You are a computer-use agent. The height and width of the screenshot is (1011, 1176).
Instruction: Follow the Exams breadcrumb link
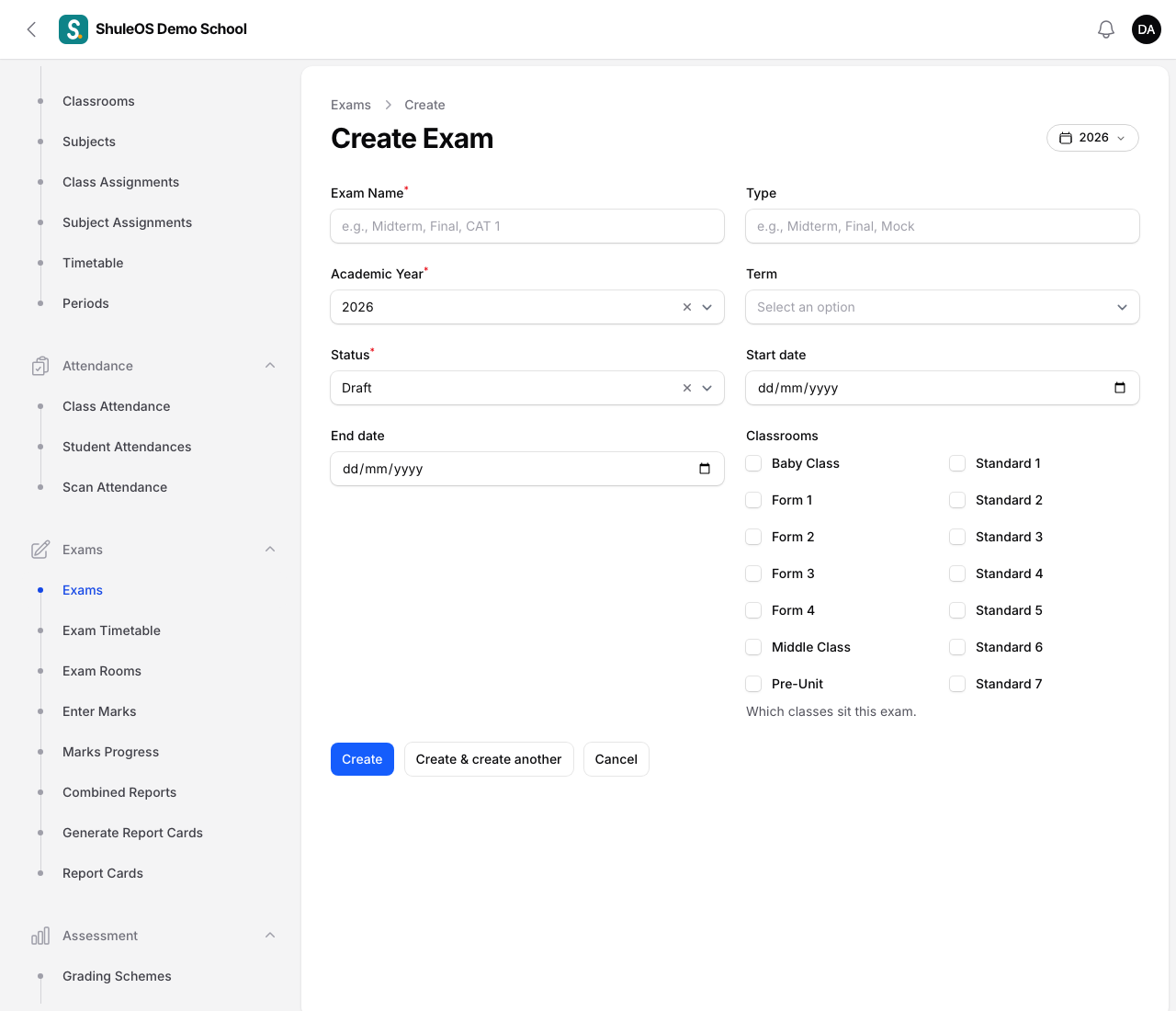tap(351, 105)
